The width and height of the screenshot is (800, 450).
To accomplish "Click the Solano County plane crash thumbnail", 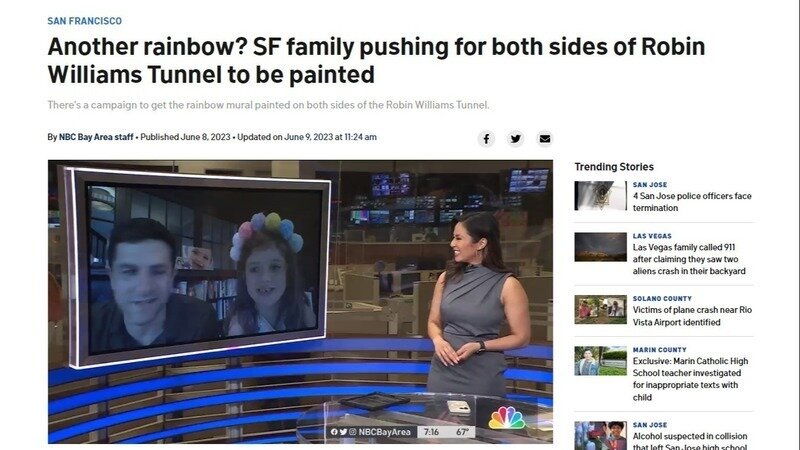I will tap(601, 310).
